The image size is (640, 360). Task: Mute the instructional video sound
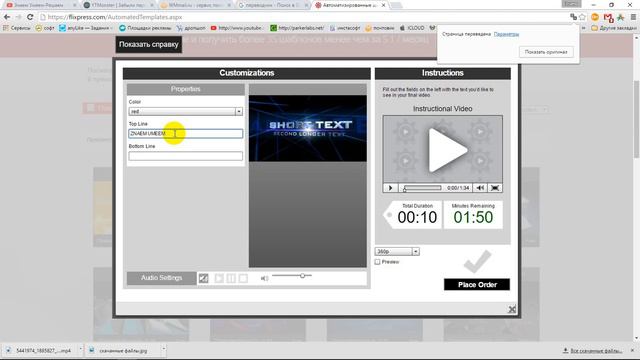(x=480, y=188)
